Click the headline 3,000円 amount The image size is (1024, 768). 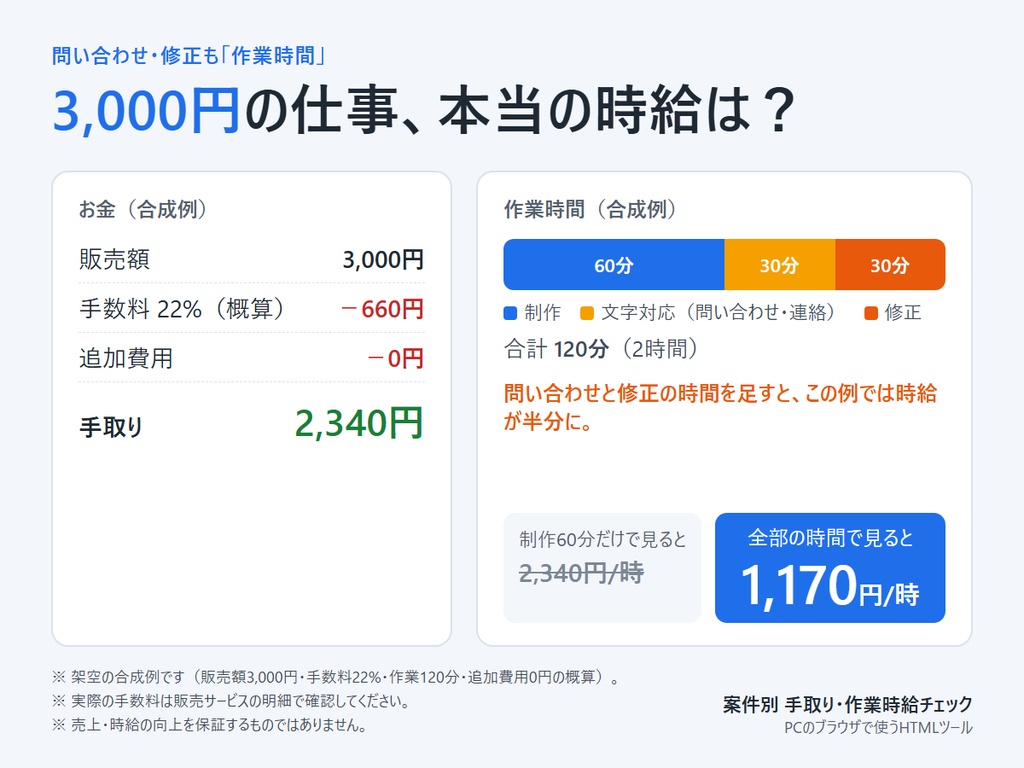pos(146,110)
